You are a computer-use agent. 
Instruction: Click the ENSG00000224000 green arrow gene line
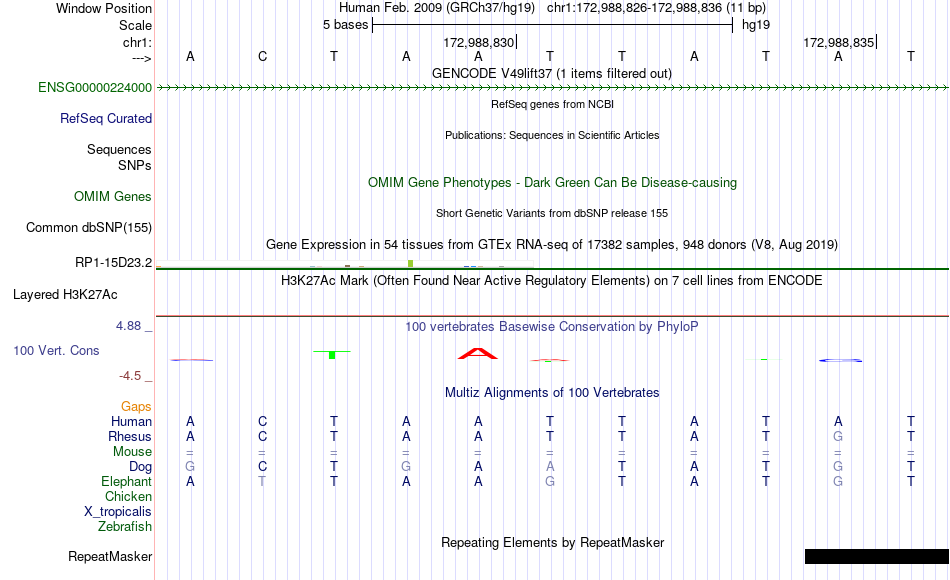click(x=552, y=88)
